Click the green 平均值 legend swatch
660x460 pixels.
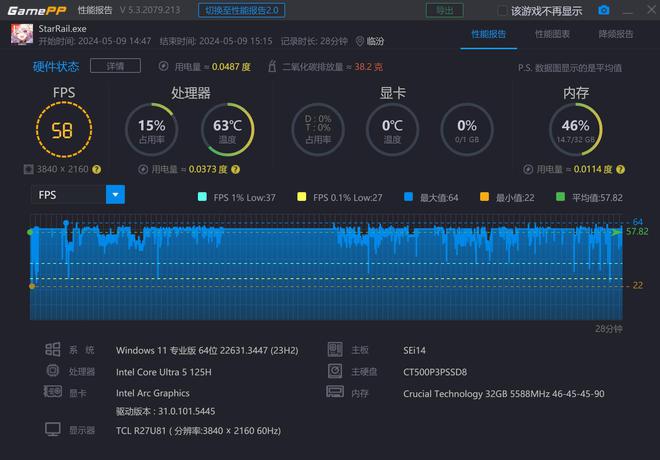(560, 197)
